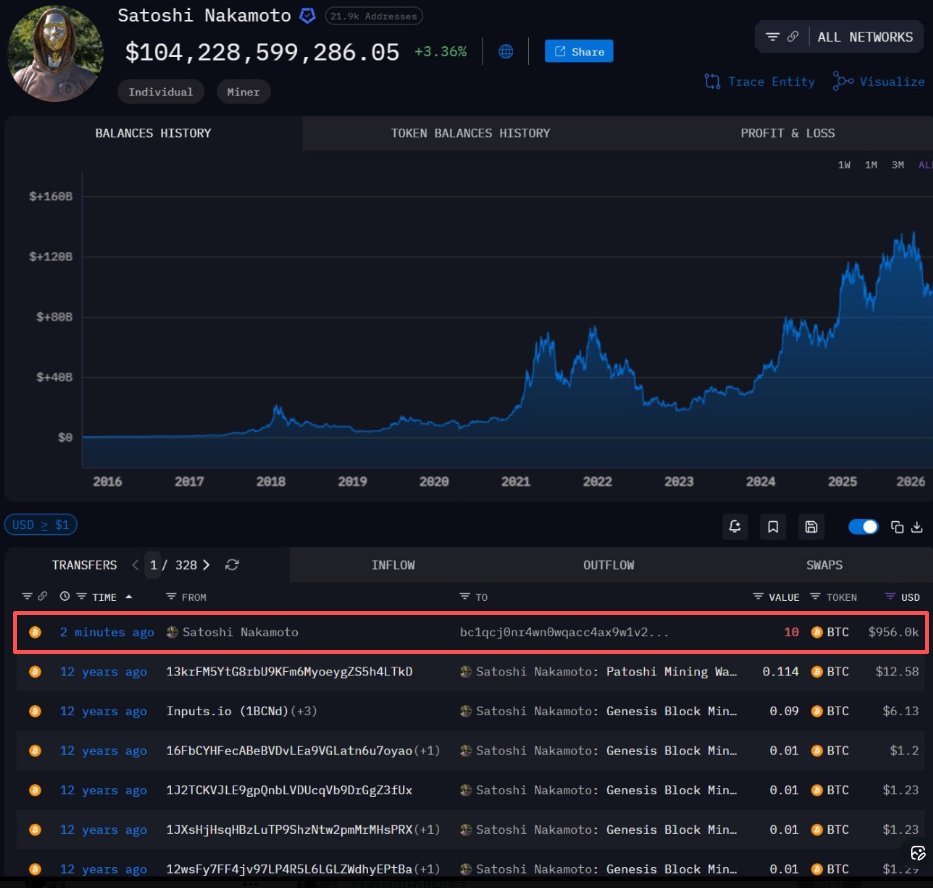Open the TO column filter

coord(465,596)
